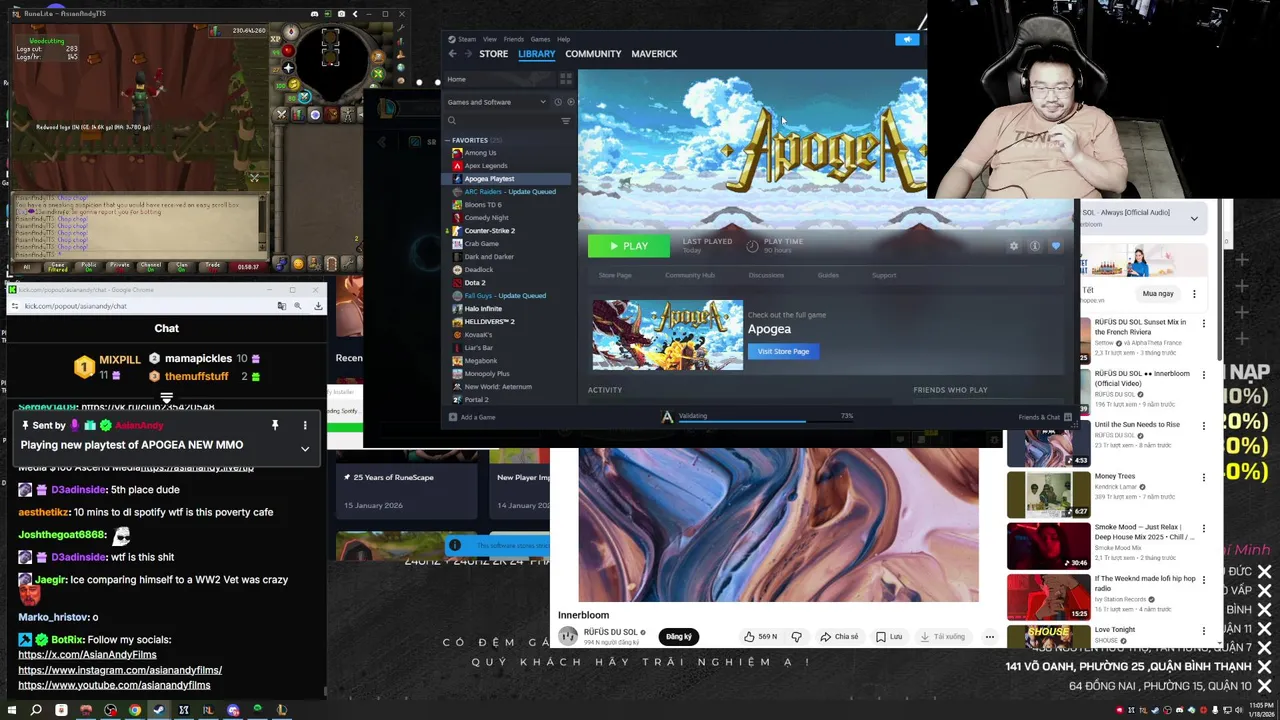This screenshot has height=720, width=1280.
Task: Open Money Trees video thumbnail
Action: (1048, 493)
